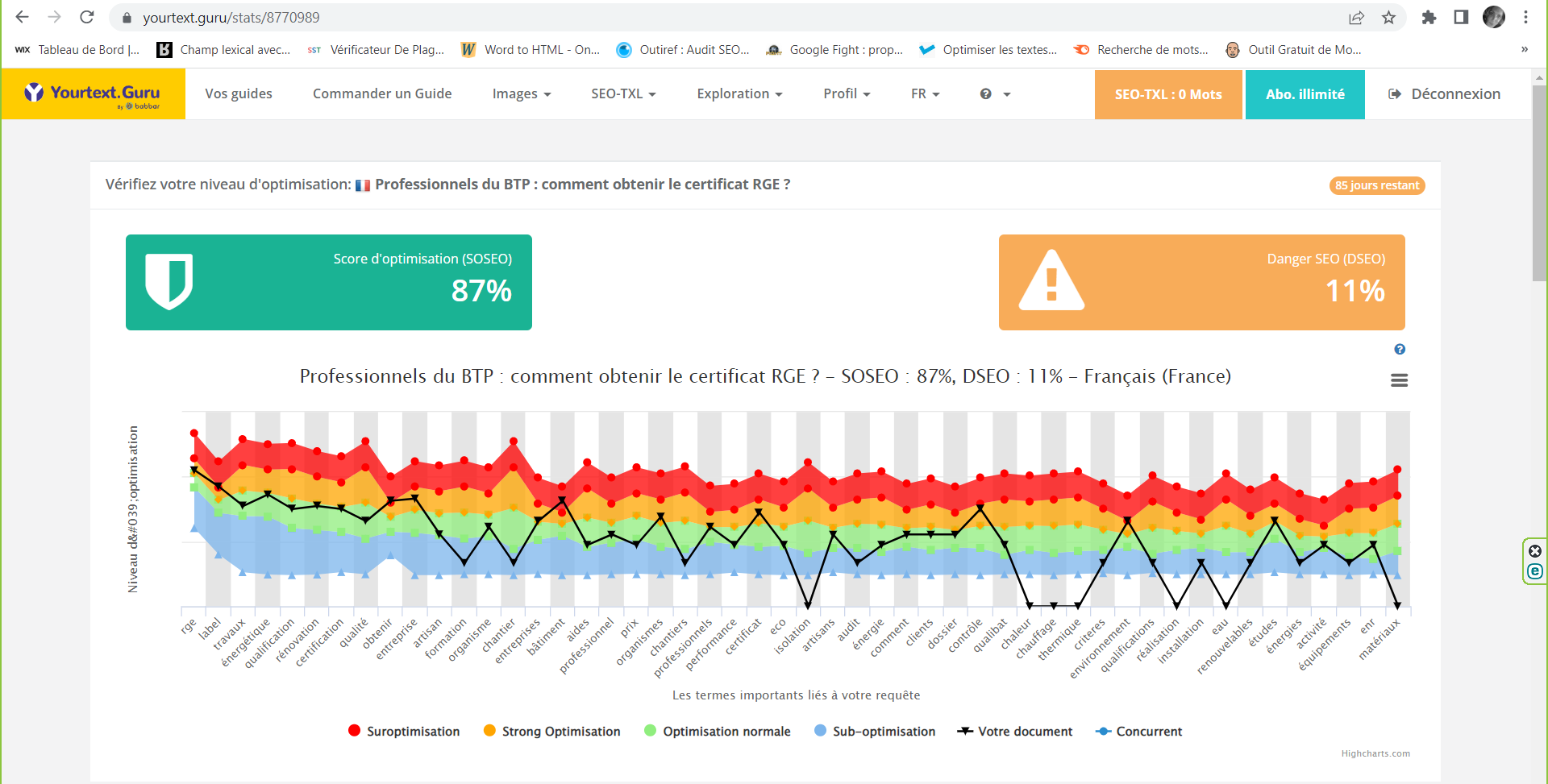The width and height of the screenshot is (1548, 784).
Task: Open the Exploration menu
Action: 739,93
